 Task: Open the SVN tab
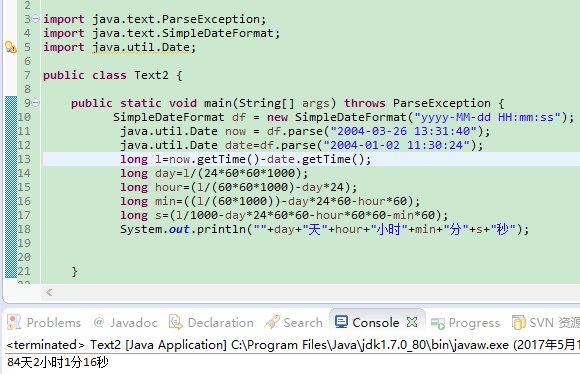(546, 322)
